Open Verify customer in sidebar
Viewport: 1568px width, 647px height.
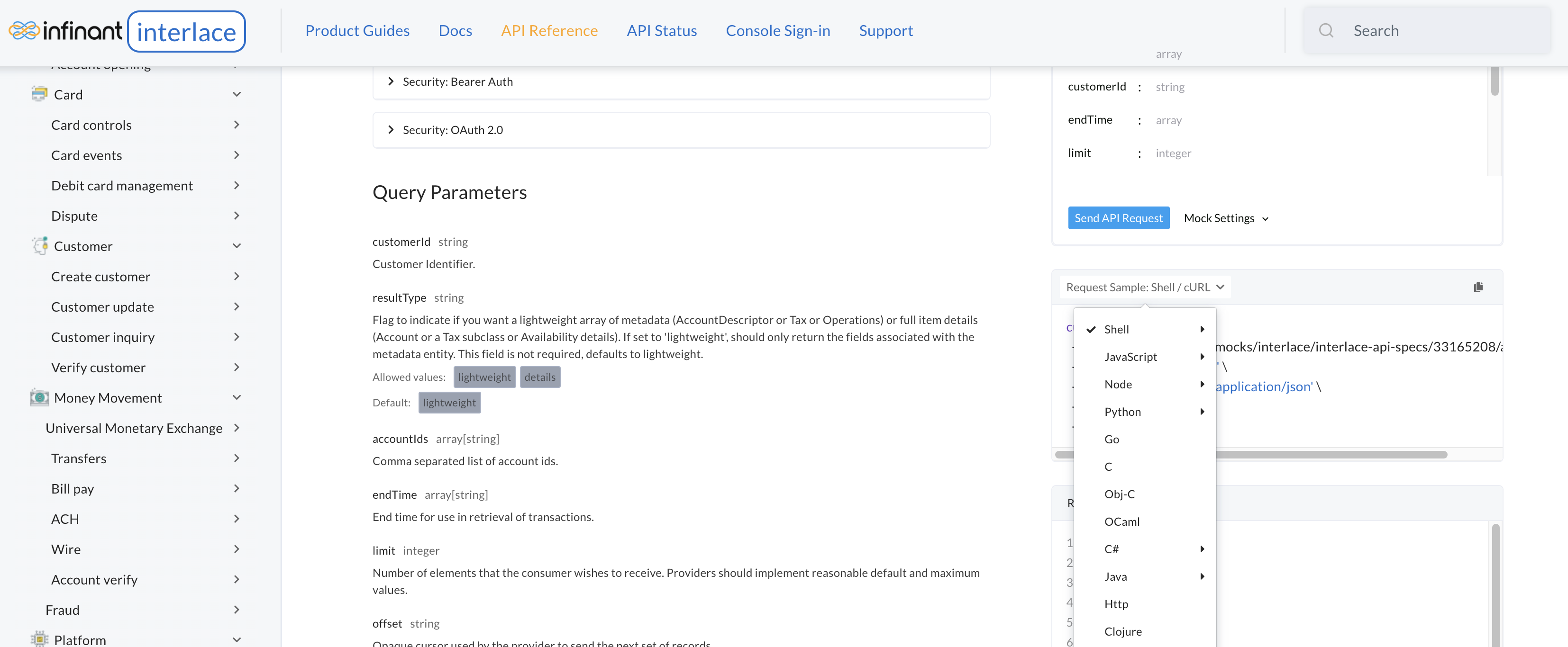coord(98,367)
